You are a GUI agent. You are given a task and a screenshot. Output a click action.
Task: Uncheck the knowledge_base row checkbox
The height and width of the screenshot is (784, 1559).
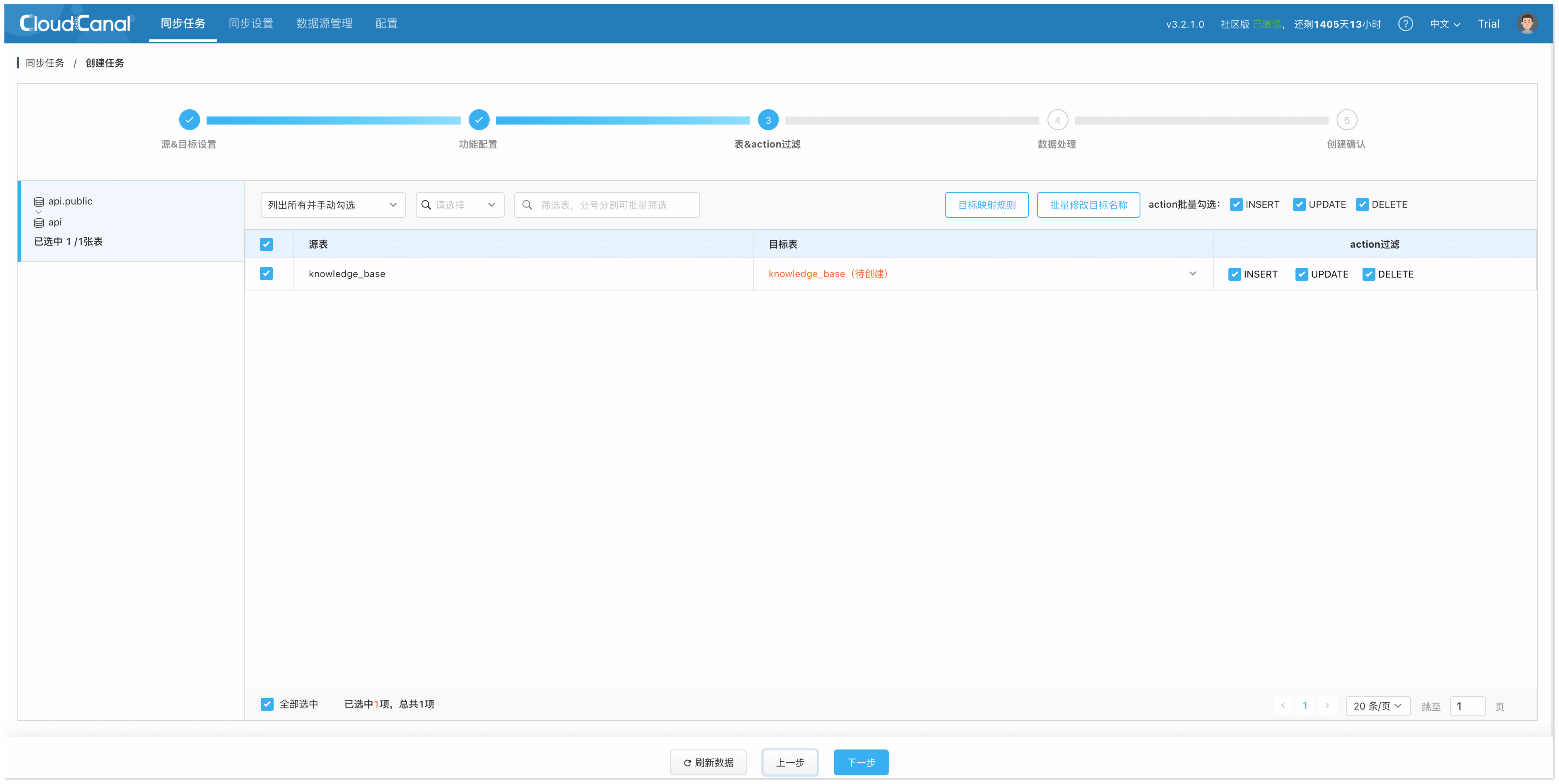[266, 274]
